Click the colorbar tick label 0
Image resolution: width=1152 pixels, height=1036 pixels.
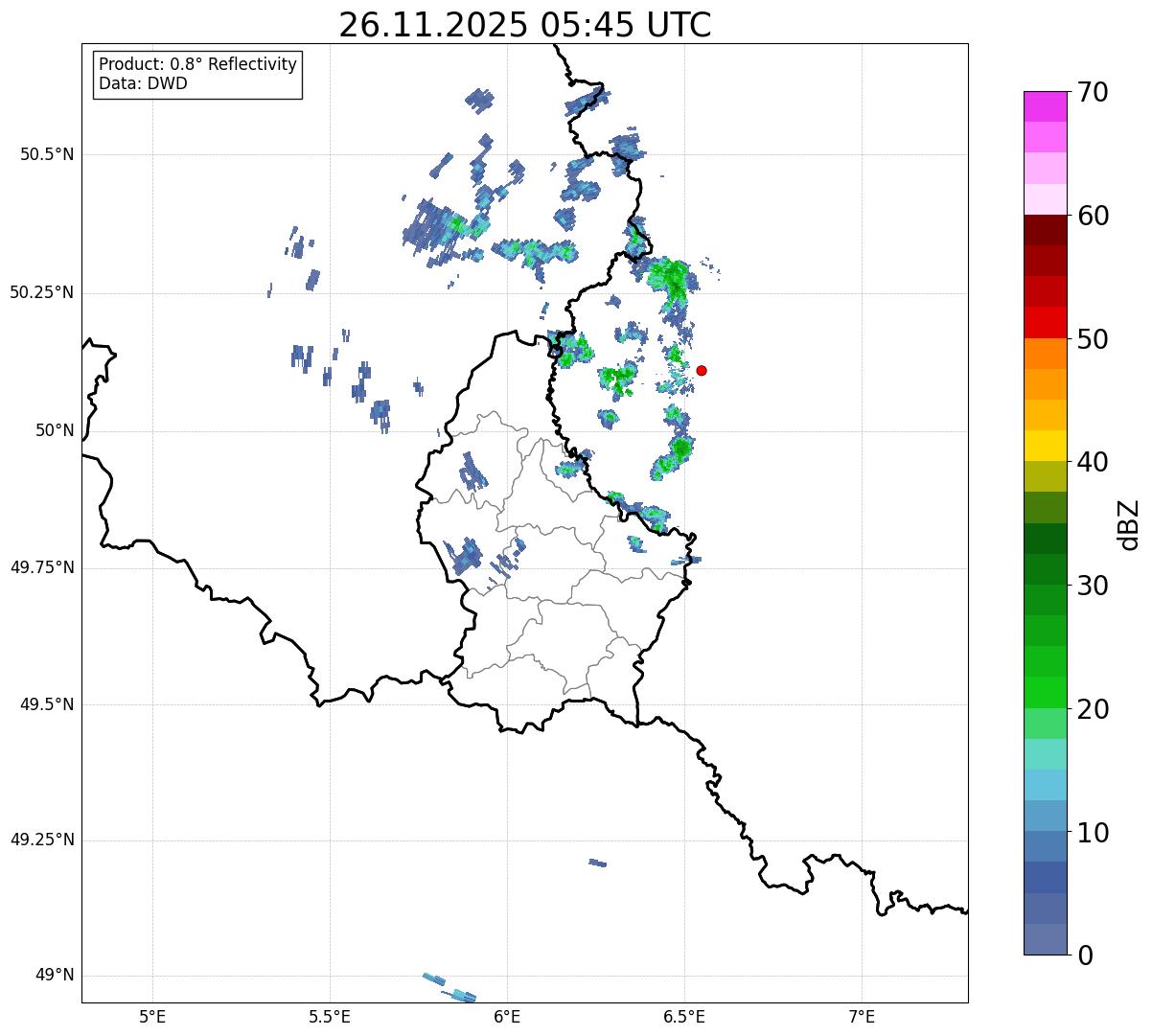(1085, 955)
